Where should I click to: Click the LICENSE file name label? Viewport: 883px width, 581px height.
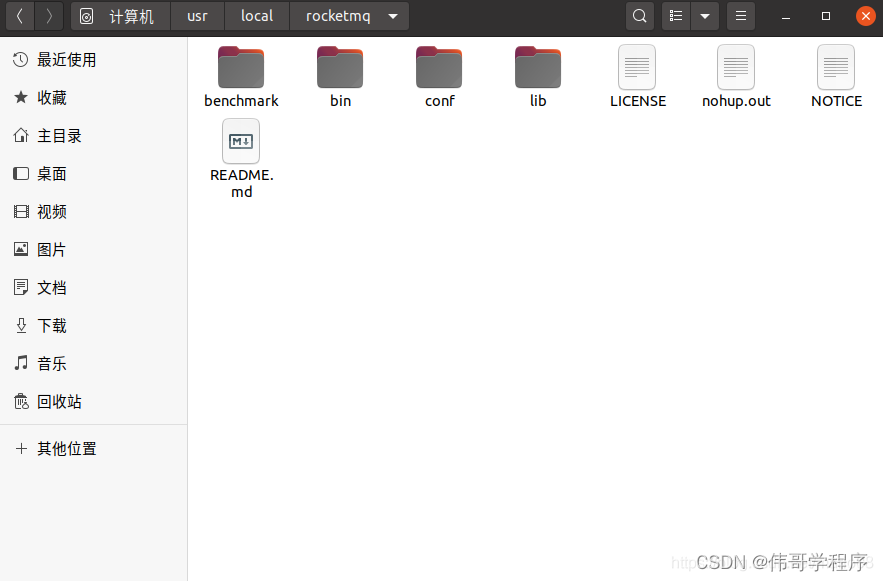pyautogui.click(x=637, y=101)
